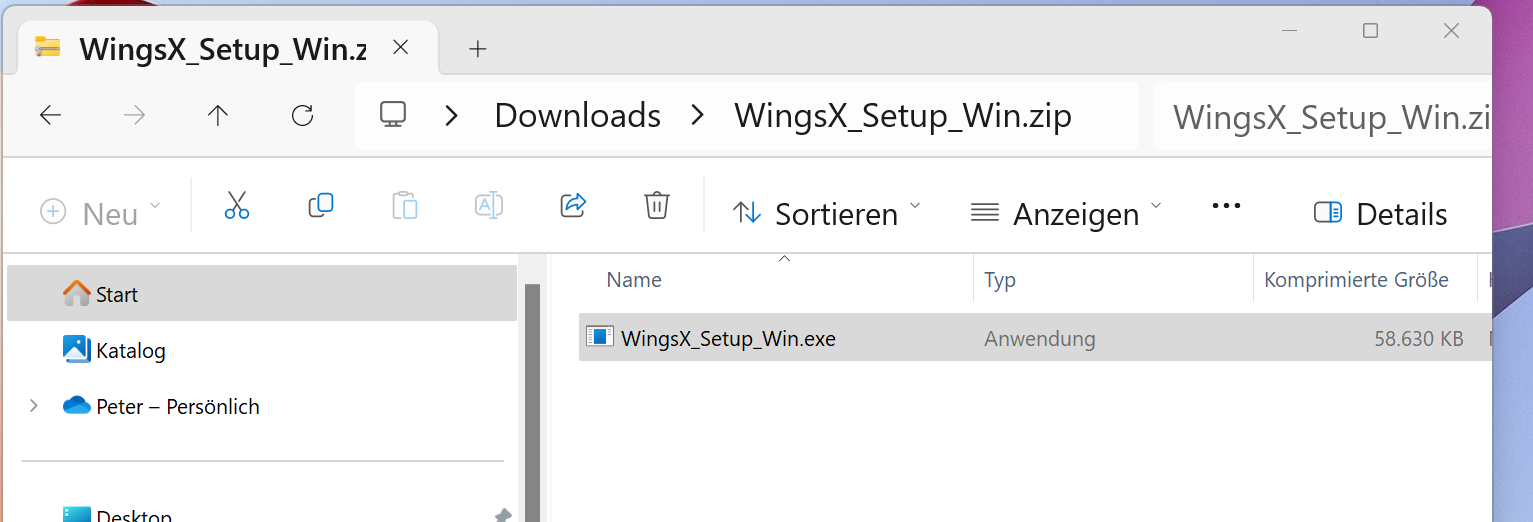Sort by the Name column header
Image resolution: width=1533 pixels, height=522 pixels.
[634, 280]
